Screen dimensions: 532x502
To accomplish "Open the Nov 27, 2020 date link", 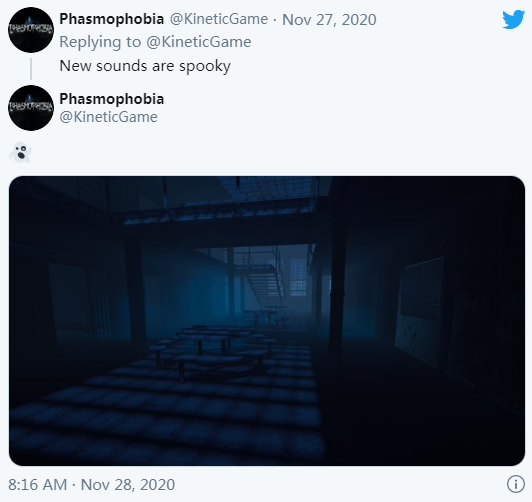I will click(329, 19).
